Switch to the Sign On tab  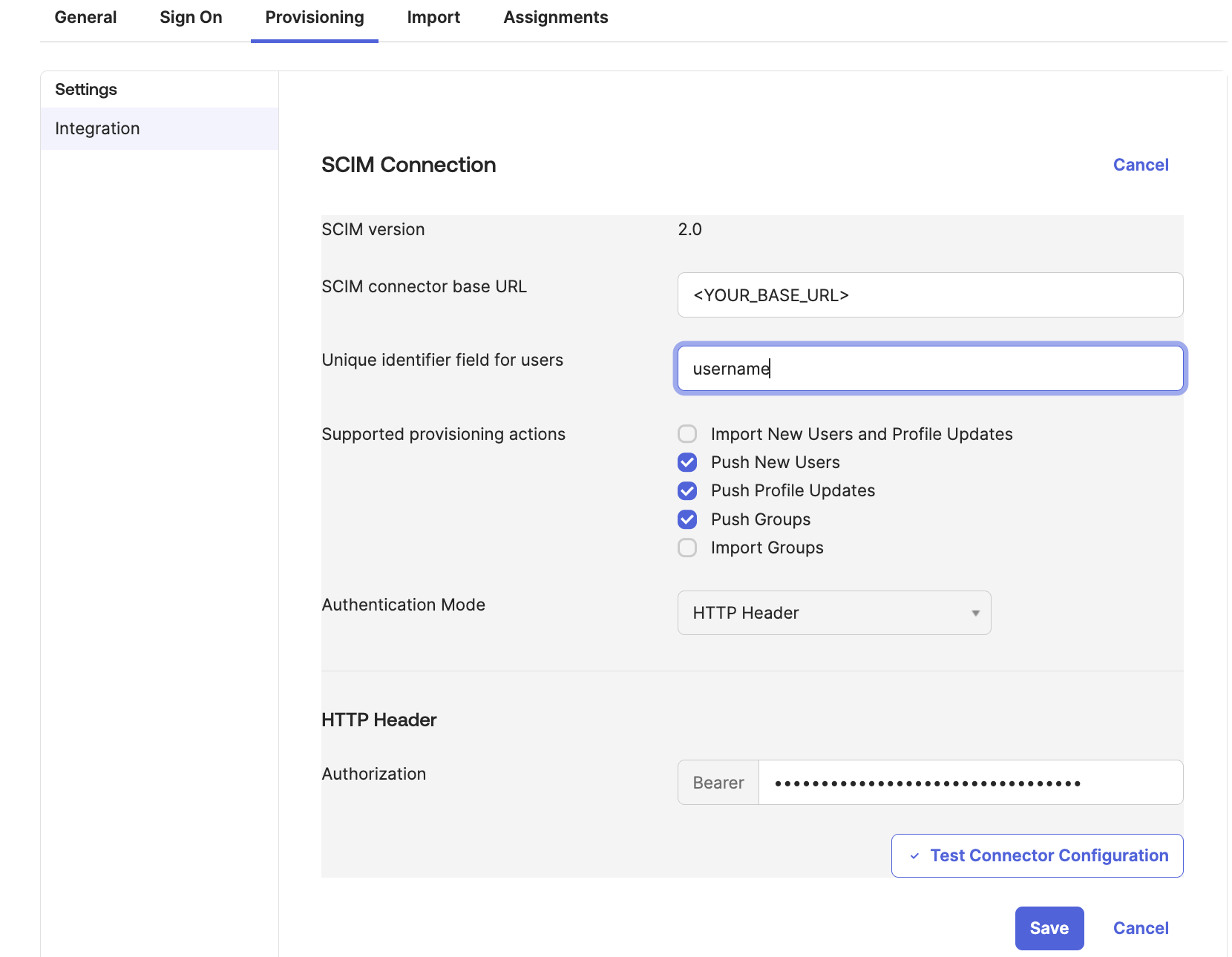click(x=191, y=18)
